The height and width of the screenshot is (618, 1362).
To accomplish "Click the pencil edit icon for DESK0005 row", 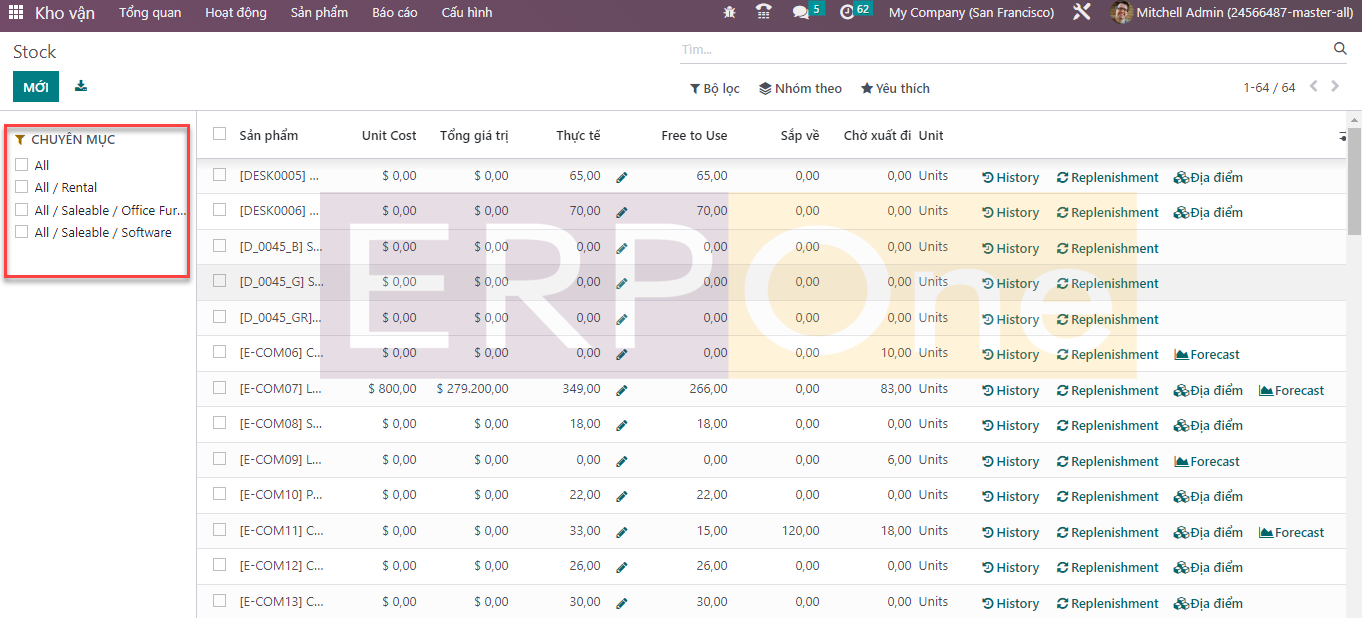I will (622, 177).
